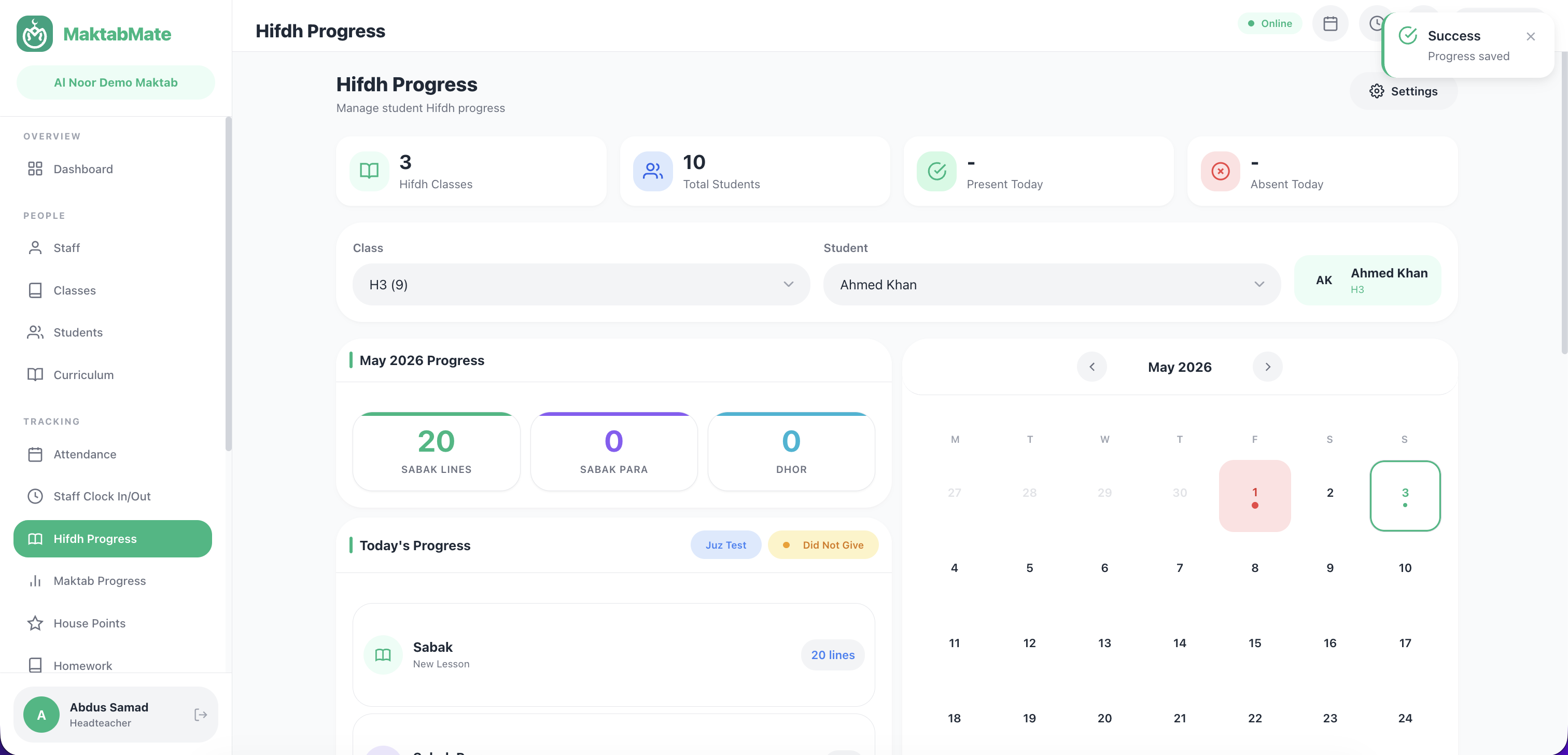
Task: Select May 17 on the calendar
Action: 1405,643
